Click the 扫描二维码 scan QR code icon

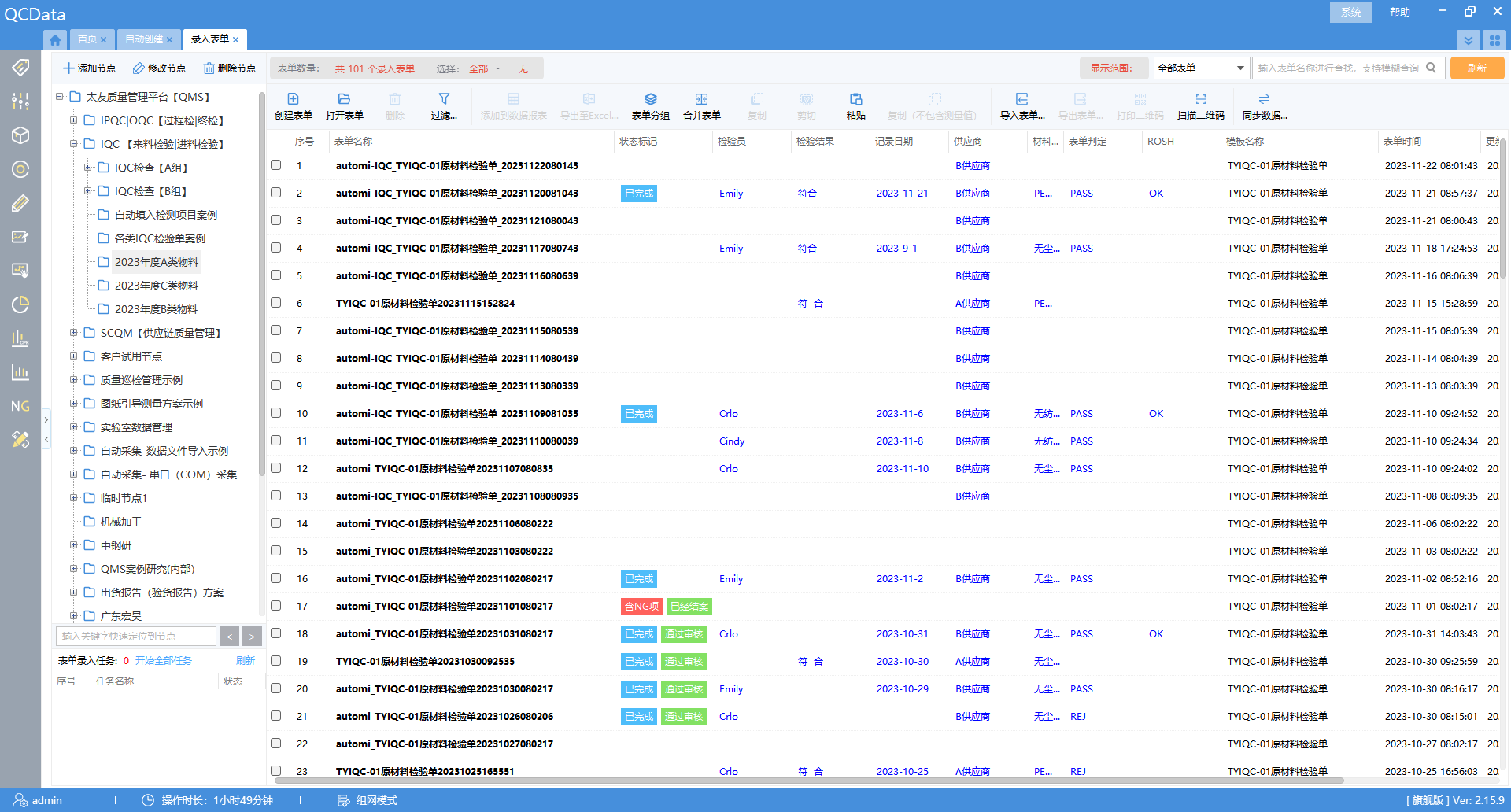click(1200, 99)
